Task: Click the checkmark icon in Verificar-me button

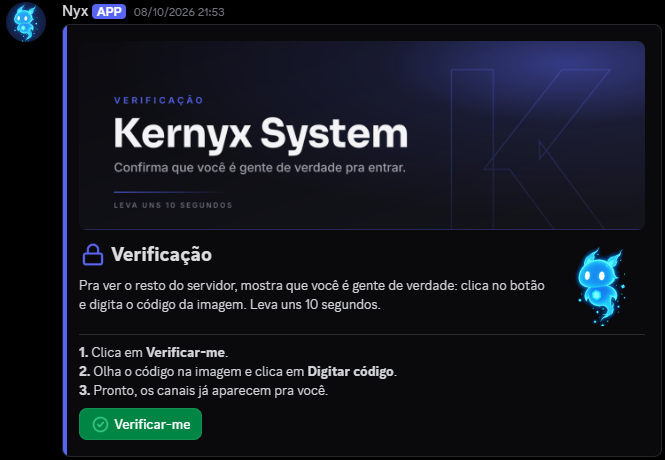Action: (x=101, y=424)
